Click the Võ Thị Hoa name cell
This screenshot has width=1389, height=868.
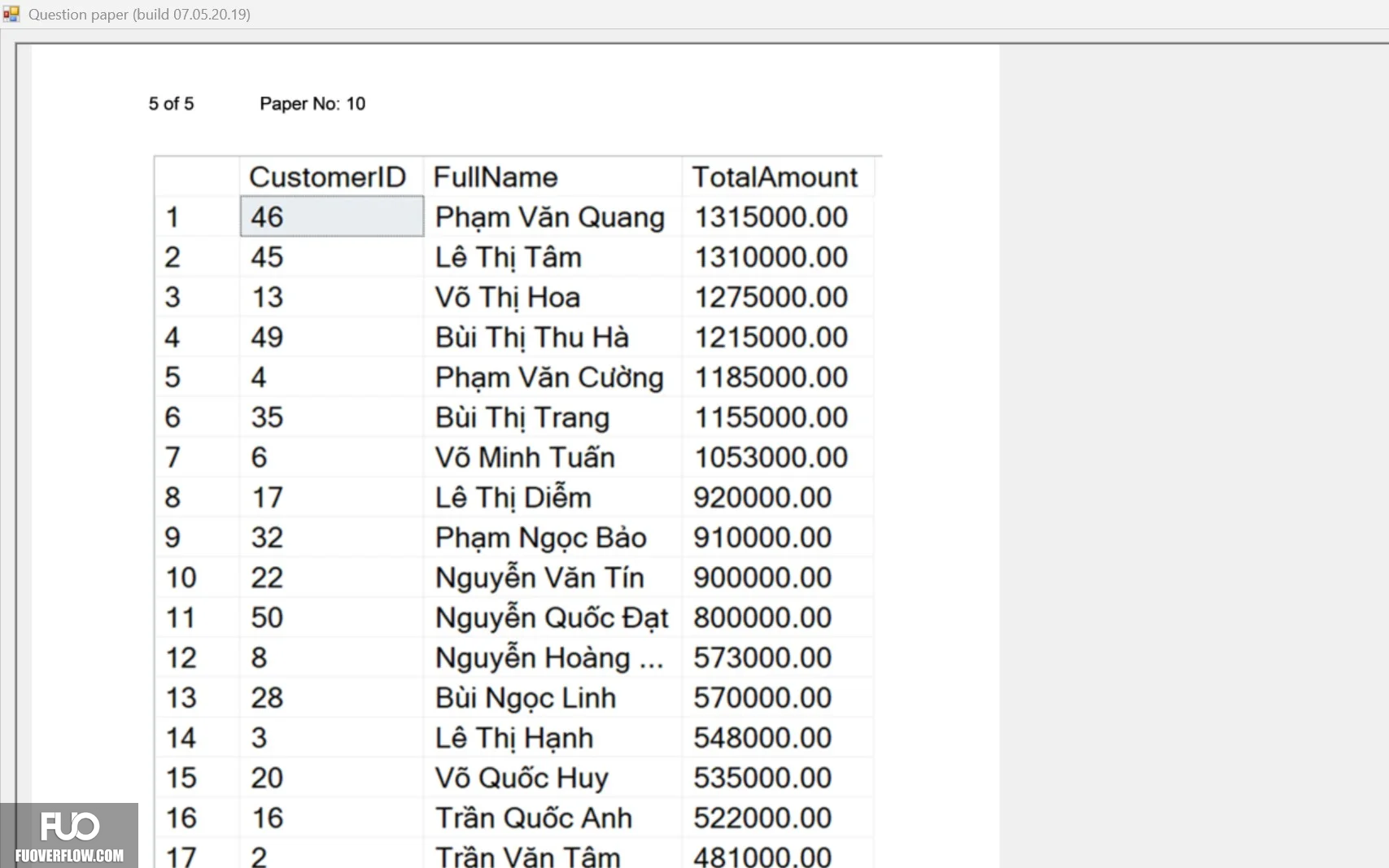click(x=553, y=297)
